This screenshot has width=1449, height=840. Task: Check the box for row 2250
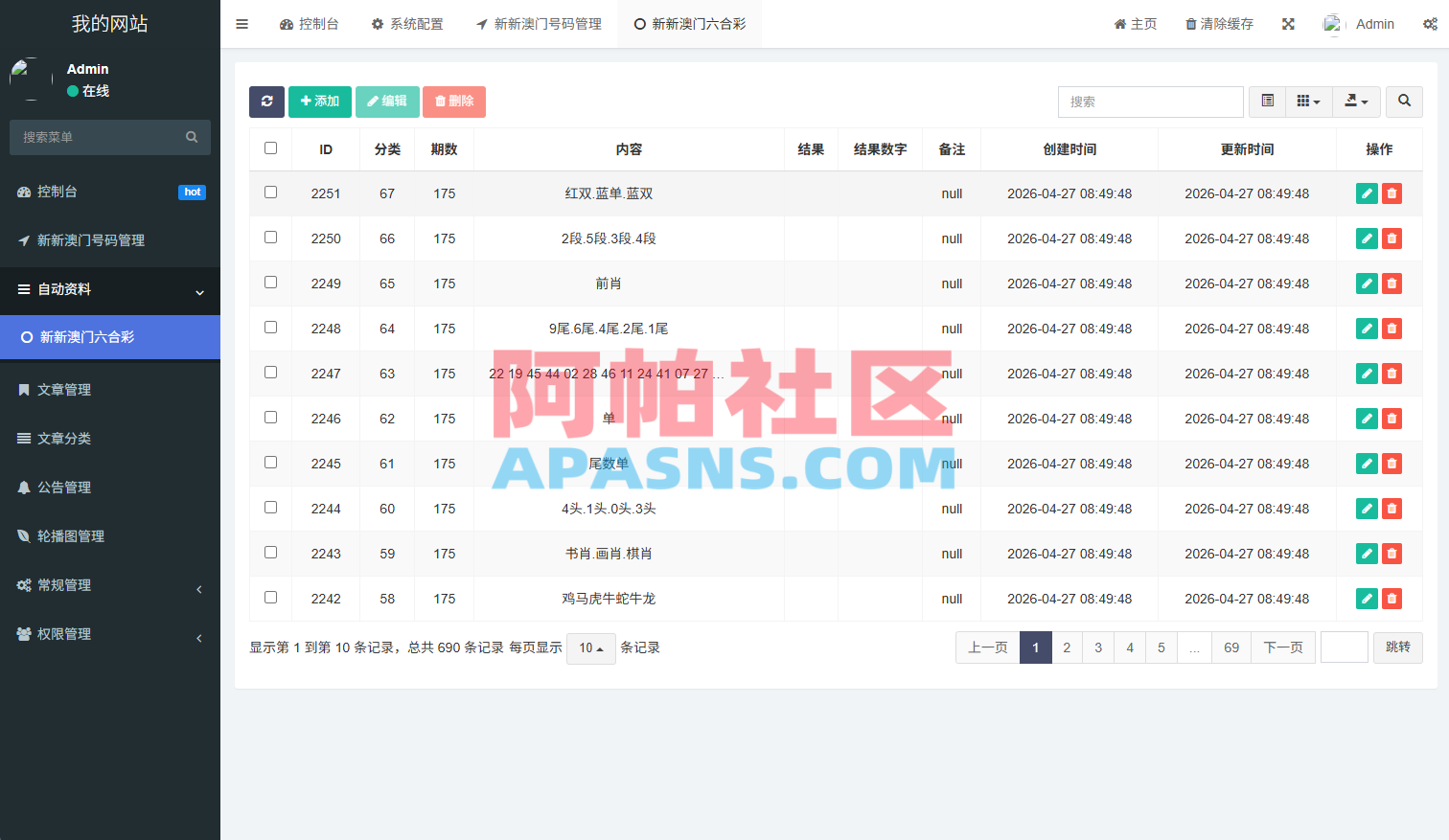270,238
